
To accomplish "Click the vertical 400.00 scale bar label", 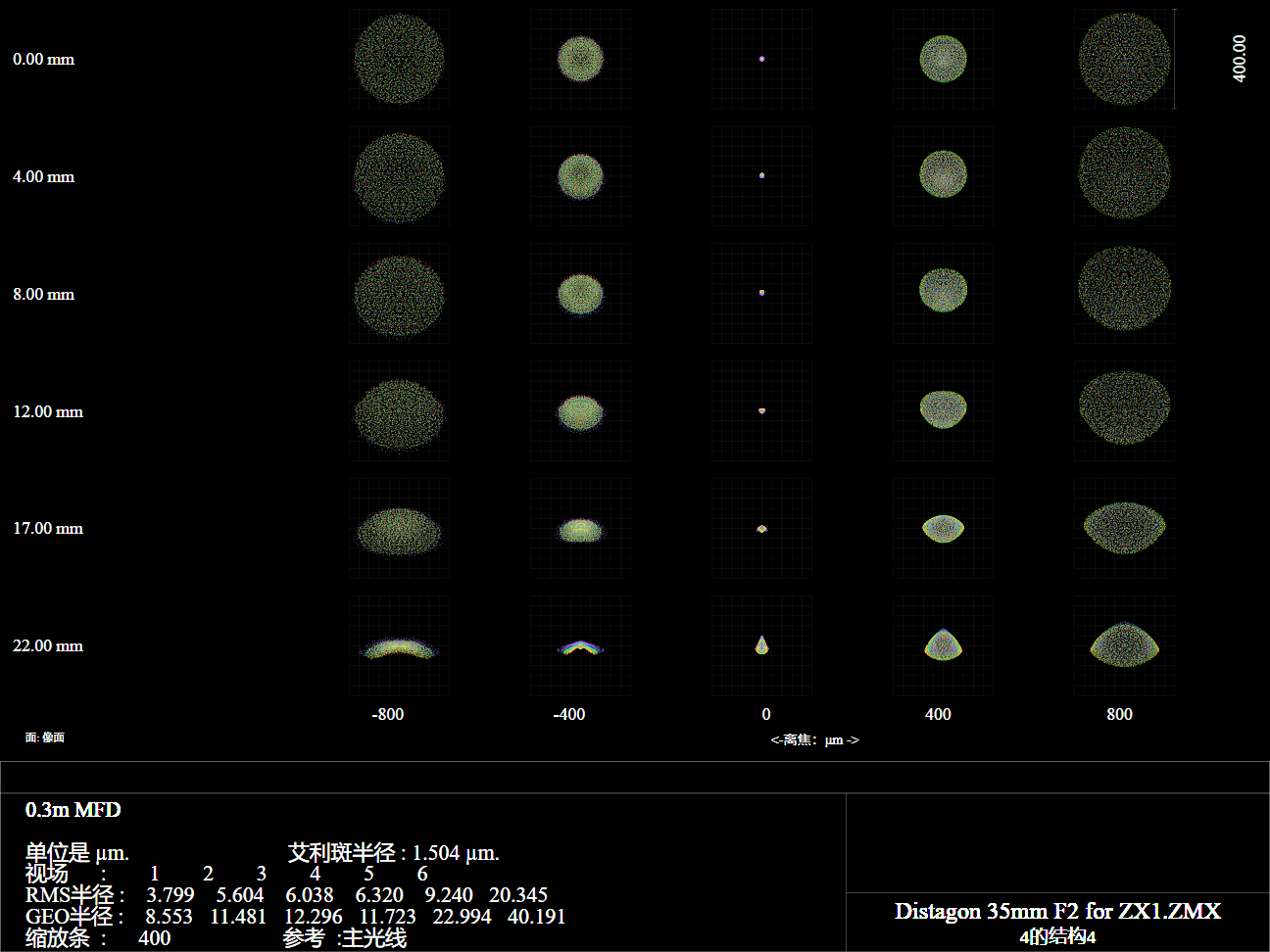I will click(x=1240, y=58).
